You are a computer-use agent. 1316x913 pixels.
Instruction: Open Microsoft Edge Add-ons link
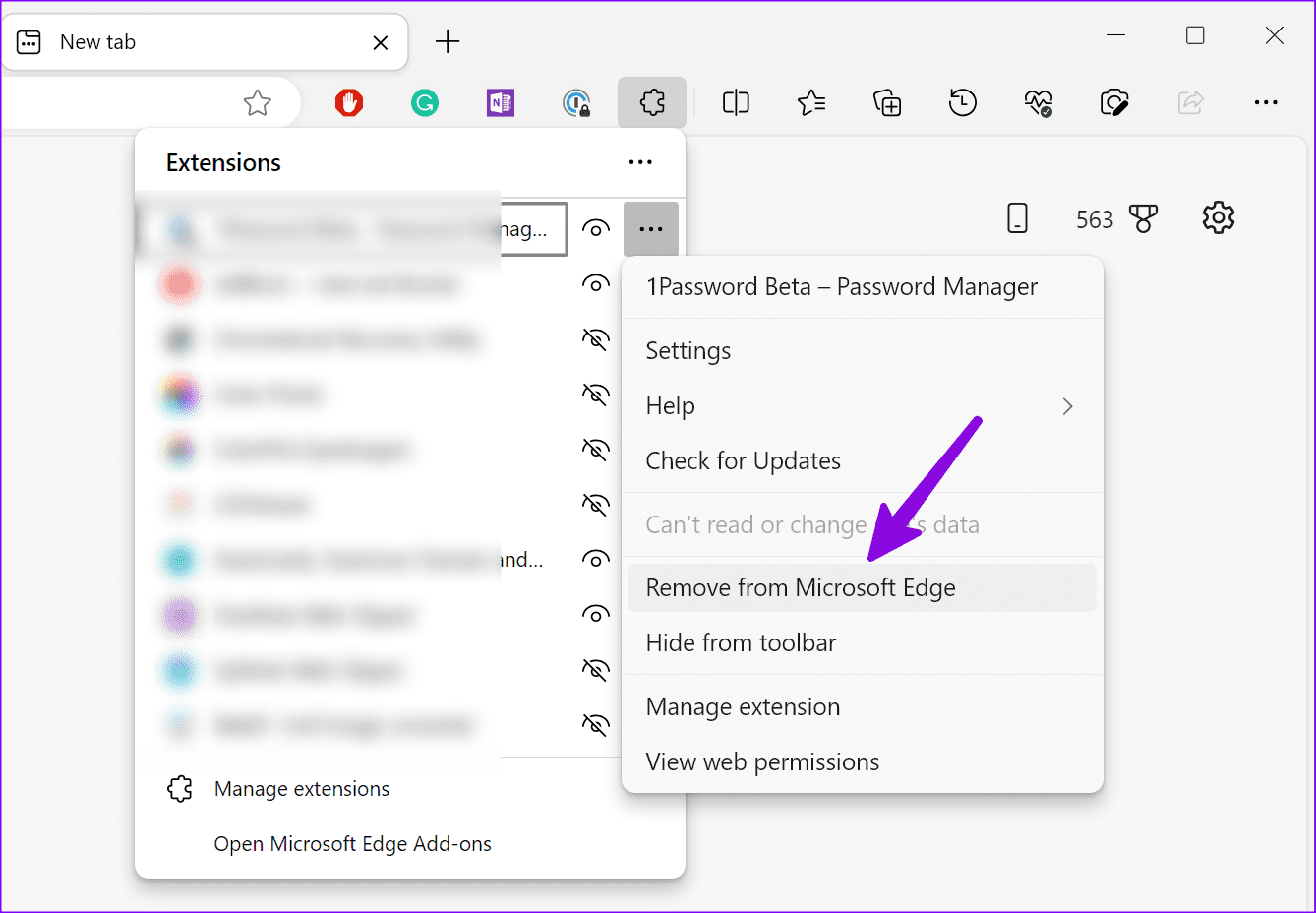click(x=353, y=844)
